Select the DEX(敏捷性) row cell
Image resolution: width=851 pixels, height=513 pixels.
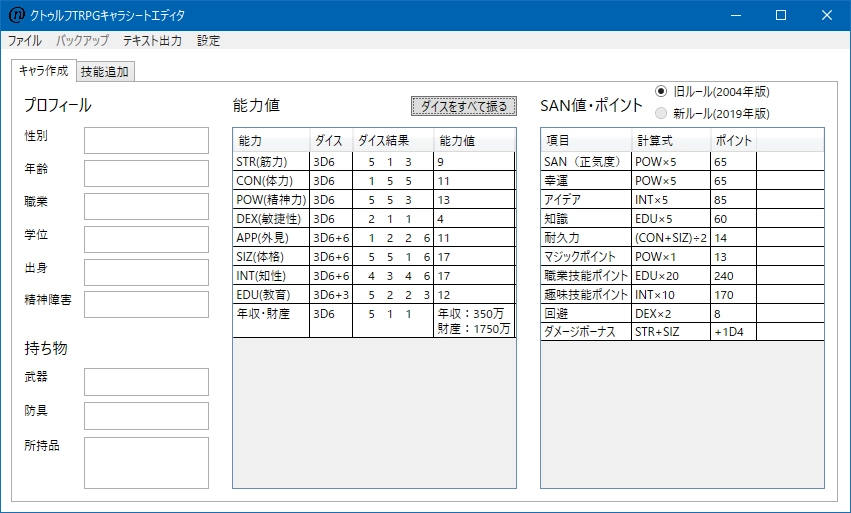[x=271, y=219]
